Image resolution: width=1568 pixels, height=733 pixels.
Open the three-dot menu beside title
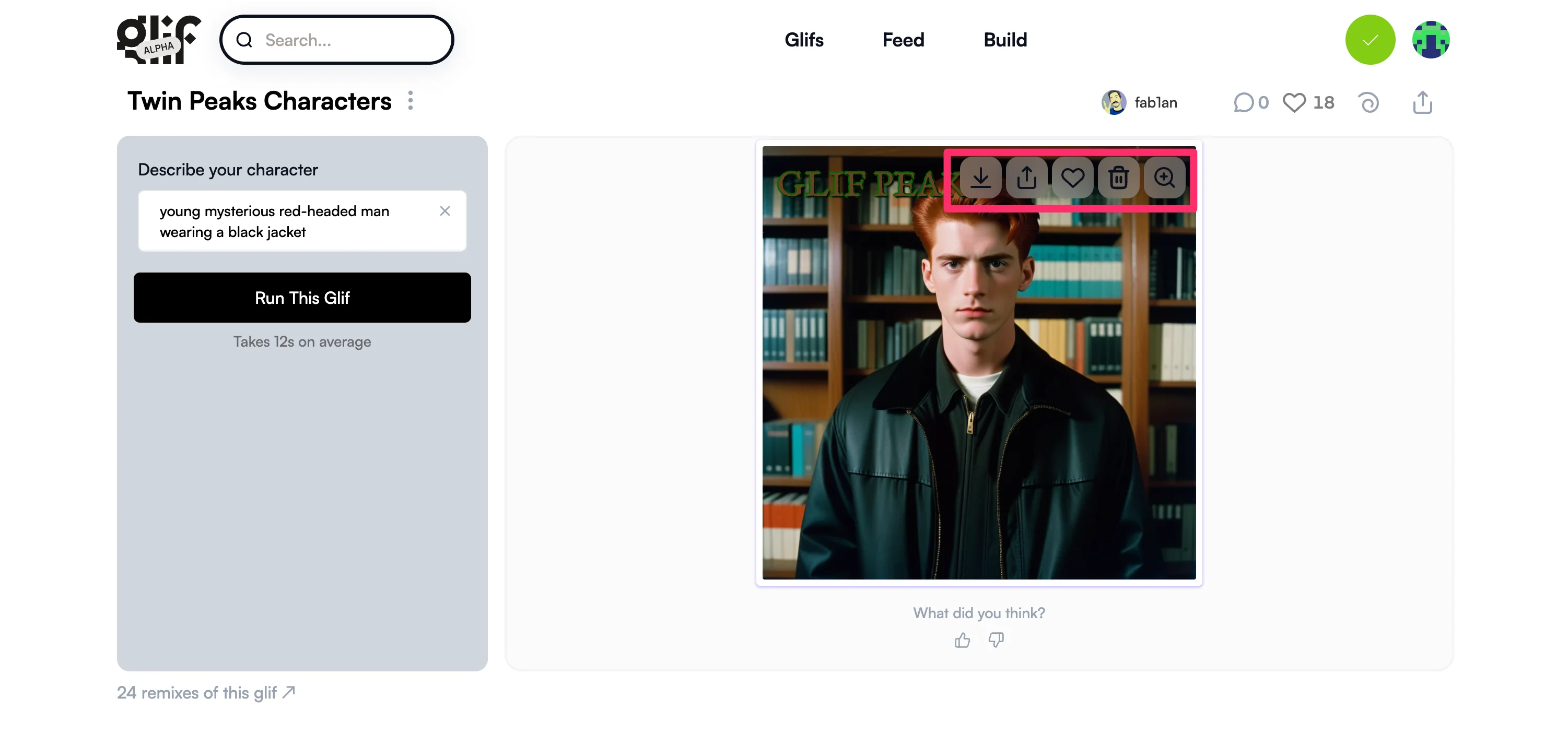411,100
